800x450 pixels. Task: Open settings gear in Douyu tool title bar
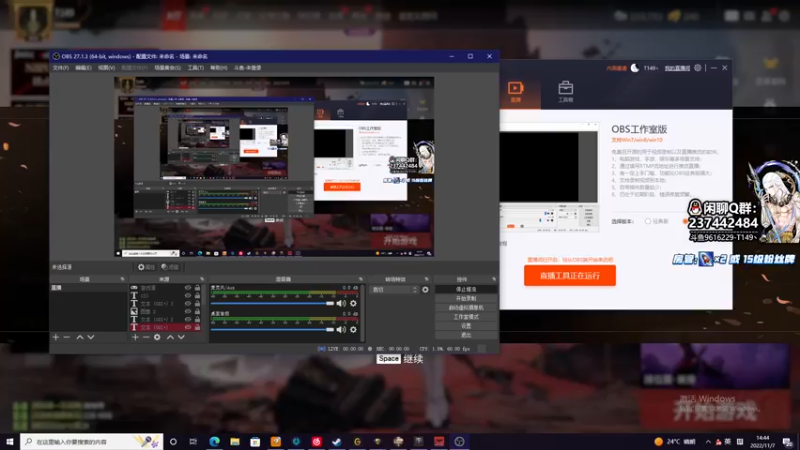coord(697,67)
